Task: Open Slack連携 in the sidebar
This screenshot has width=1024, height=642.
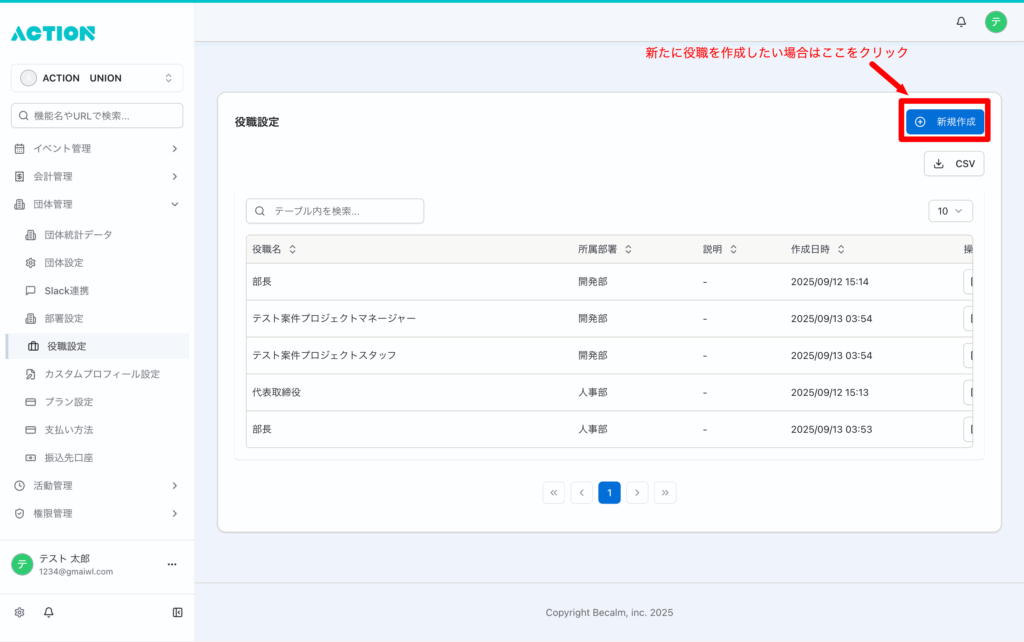Action: (x=66, y=291)
